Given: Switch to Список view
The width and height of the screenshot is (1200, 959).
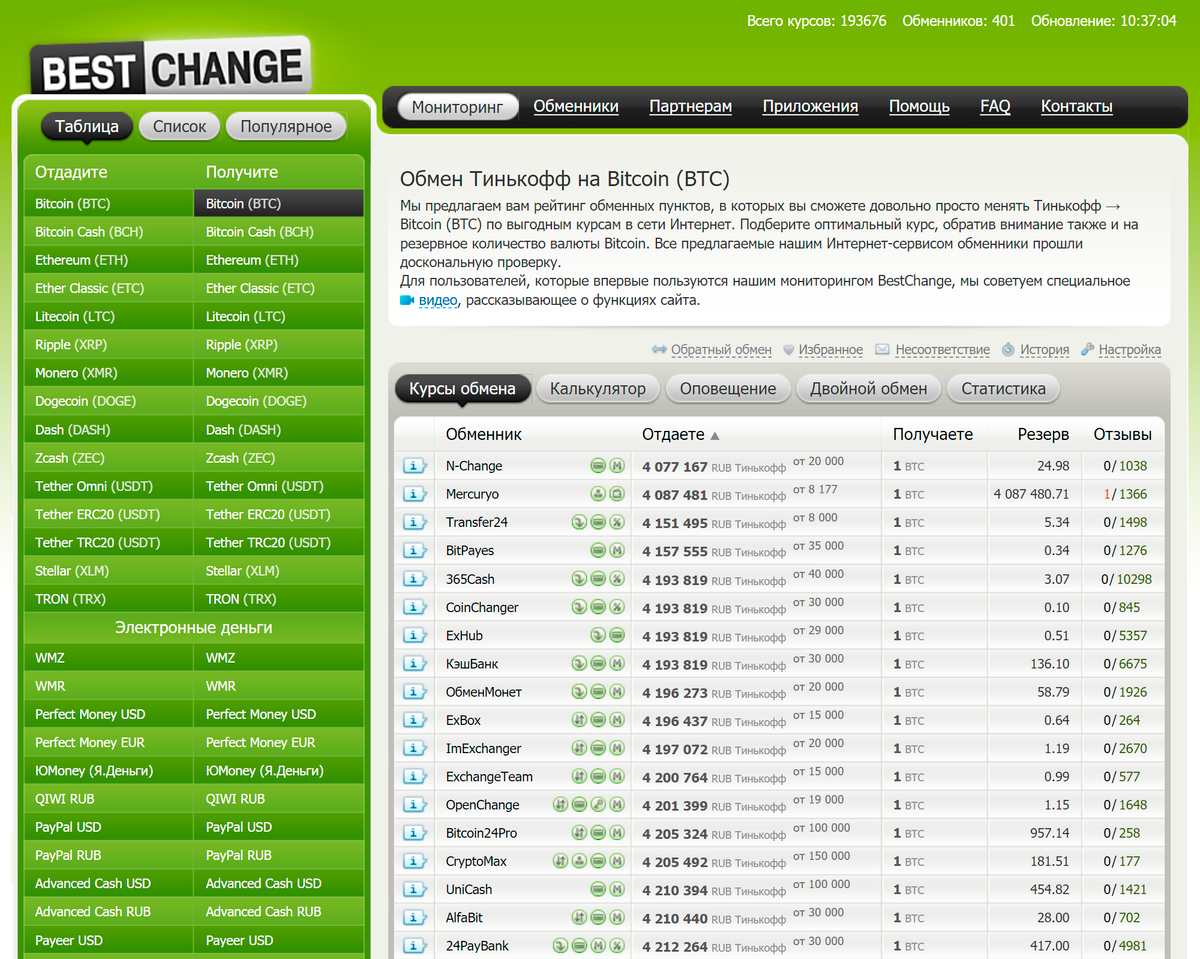Looking at the screenshot, I should (180, 126).
